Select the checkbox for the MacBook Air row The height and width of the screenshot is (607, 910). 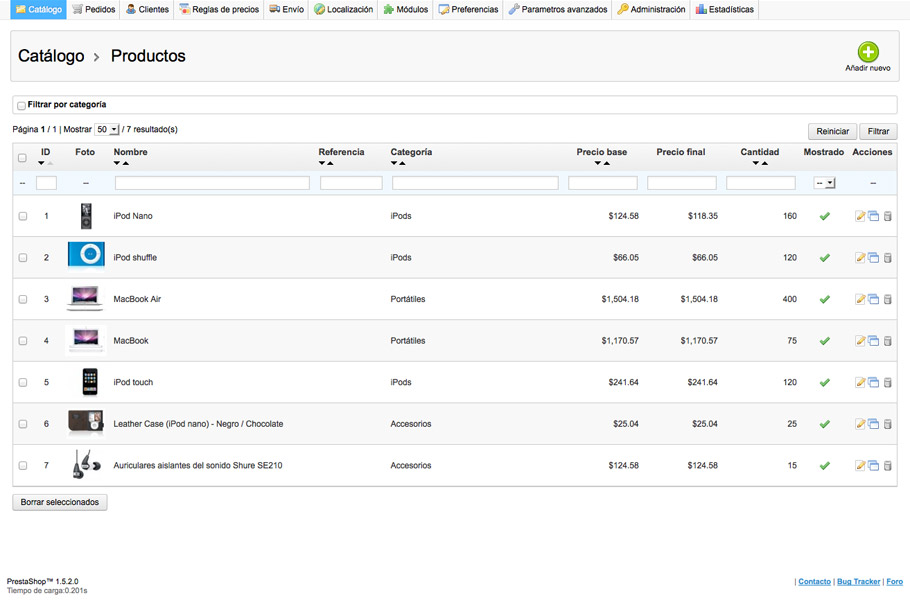(x=23, y=299)
